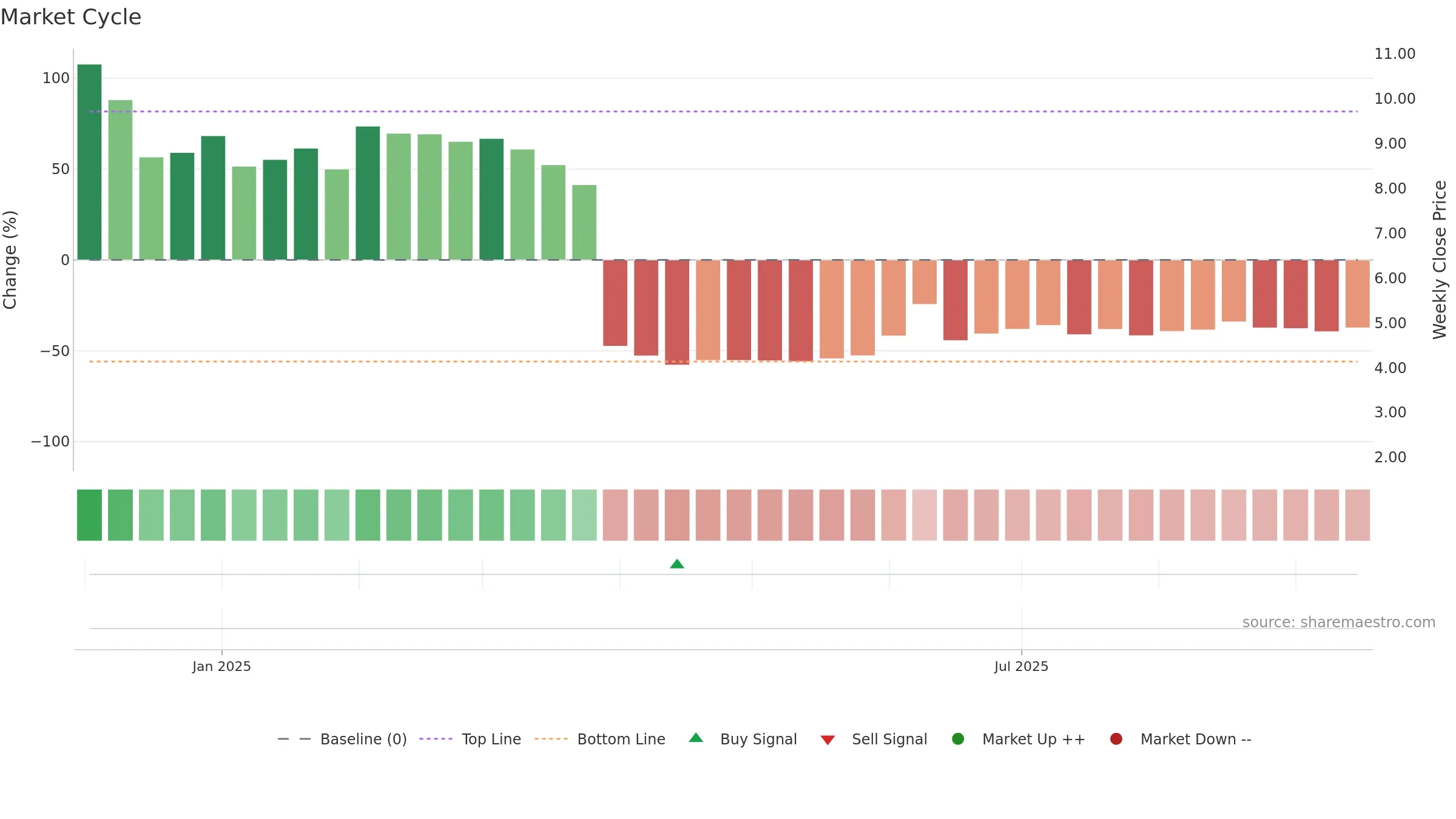The width and height of the screenshot is (1456, 819).
Task: Click the red Sell Signal triangle legend icon
Action: click(x=827, y=740)
